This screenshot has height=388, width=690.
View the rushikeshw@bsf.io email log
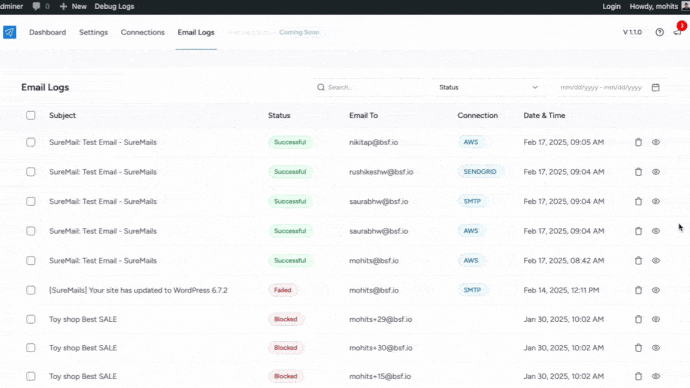pos(656,172)
